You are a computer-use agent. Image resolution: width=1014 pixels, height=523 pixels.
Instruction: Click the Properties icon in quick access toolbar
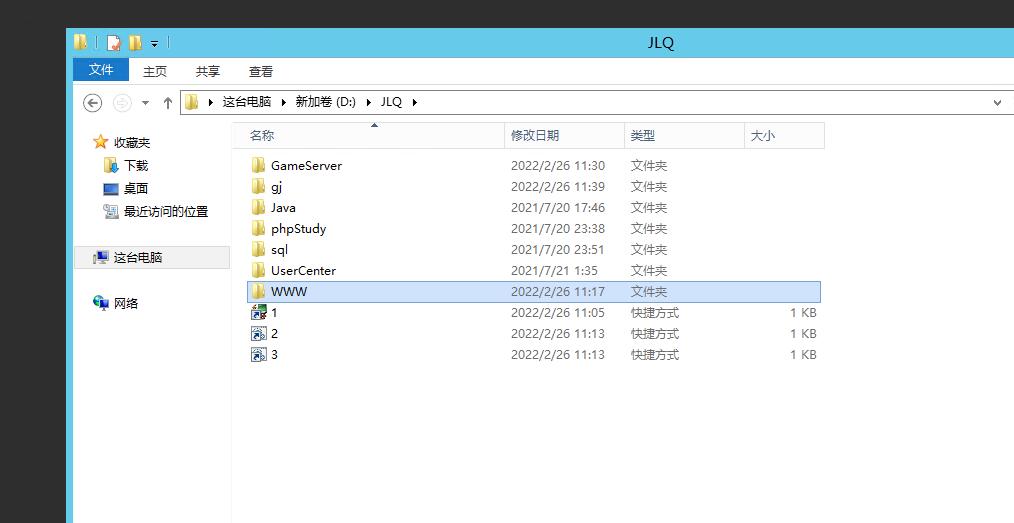114,43
